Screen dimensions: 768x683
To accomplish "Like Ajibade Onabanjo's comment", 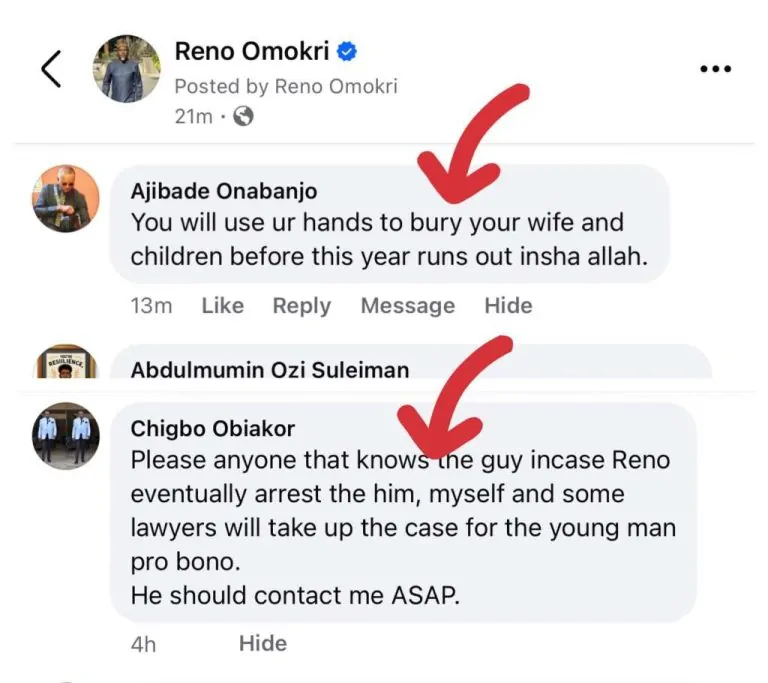I will tap(222, 306).
